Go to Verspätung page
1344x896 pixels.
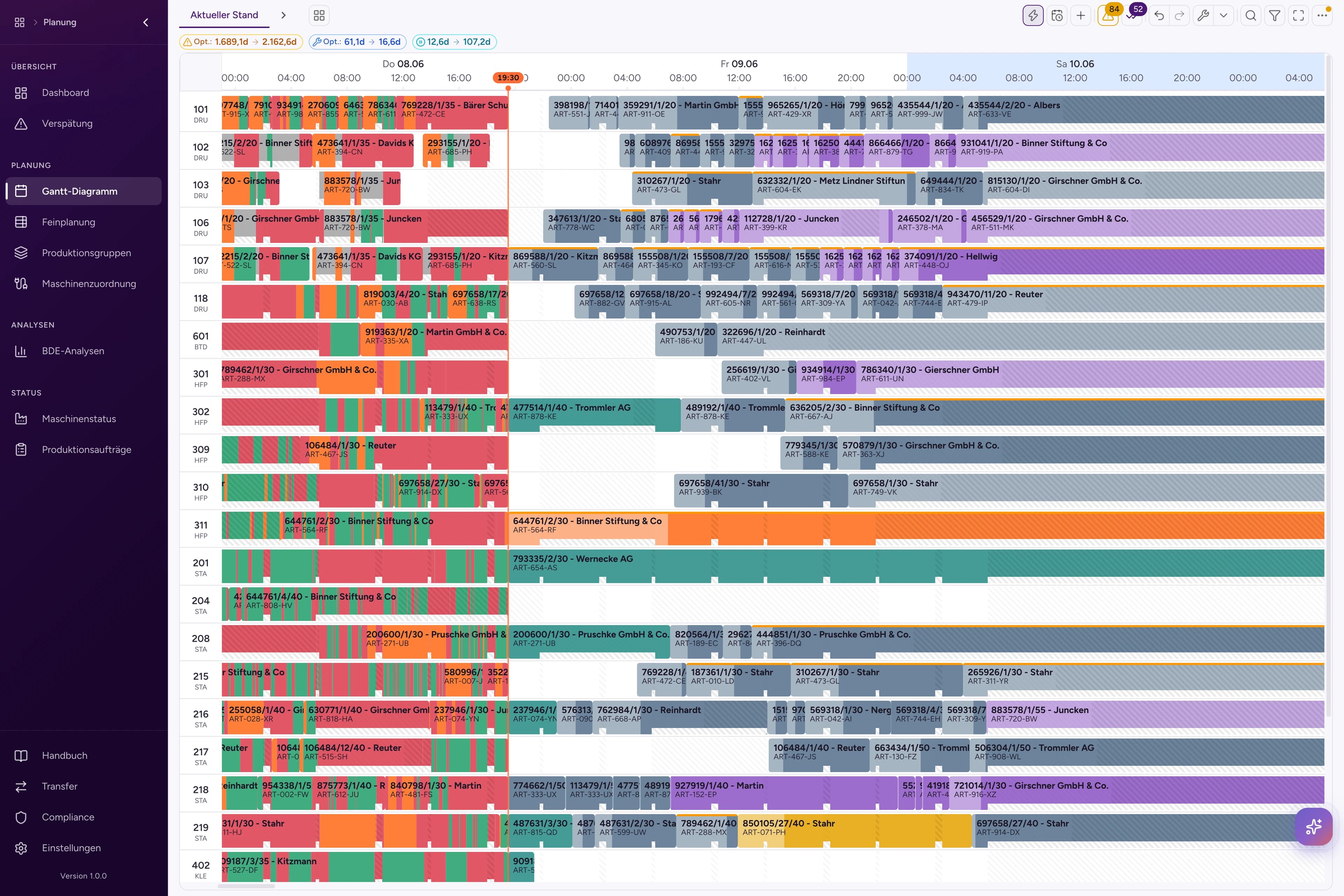[83, 124]
